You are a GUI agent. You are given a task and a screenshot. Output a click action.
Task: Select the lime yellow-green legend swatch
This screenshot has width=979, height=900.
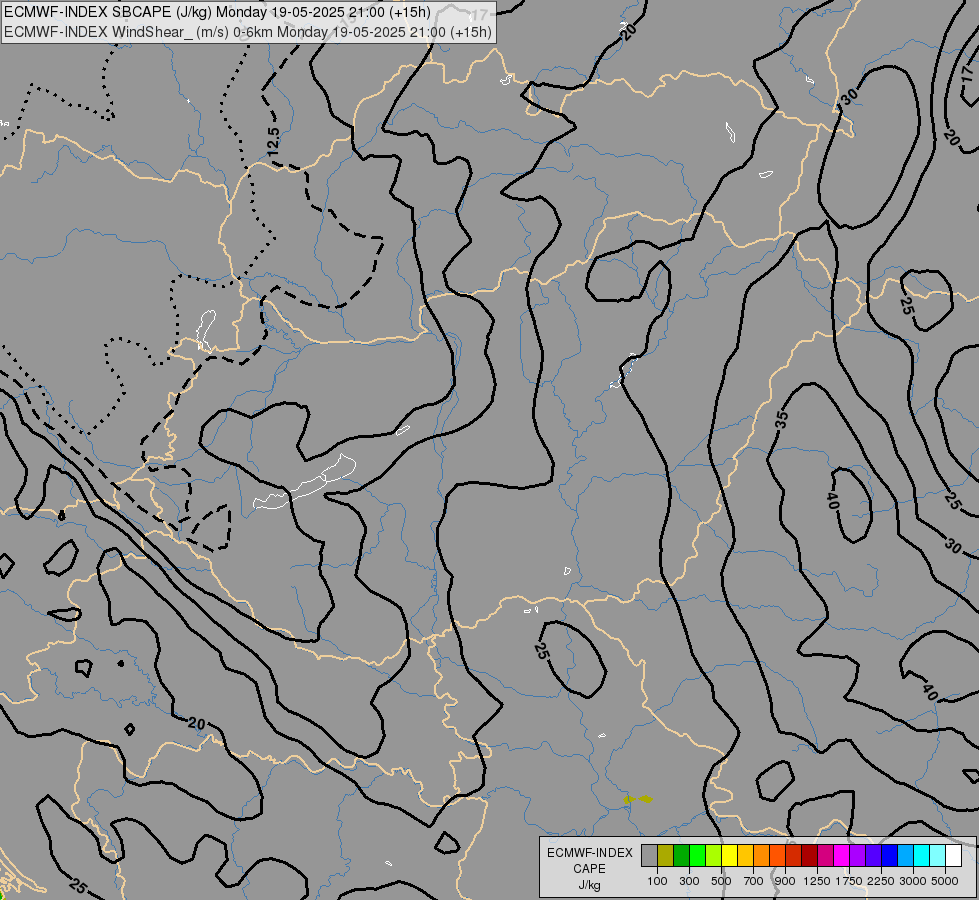click(714, 856)
